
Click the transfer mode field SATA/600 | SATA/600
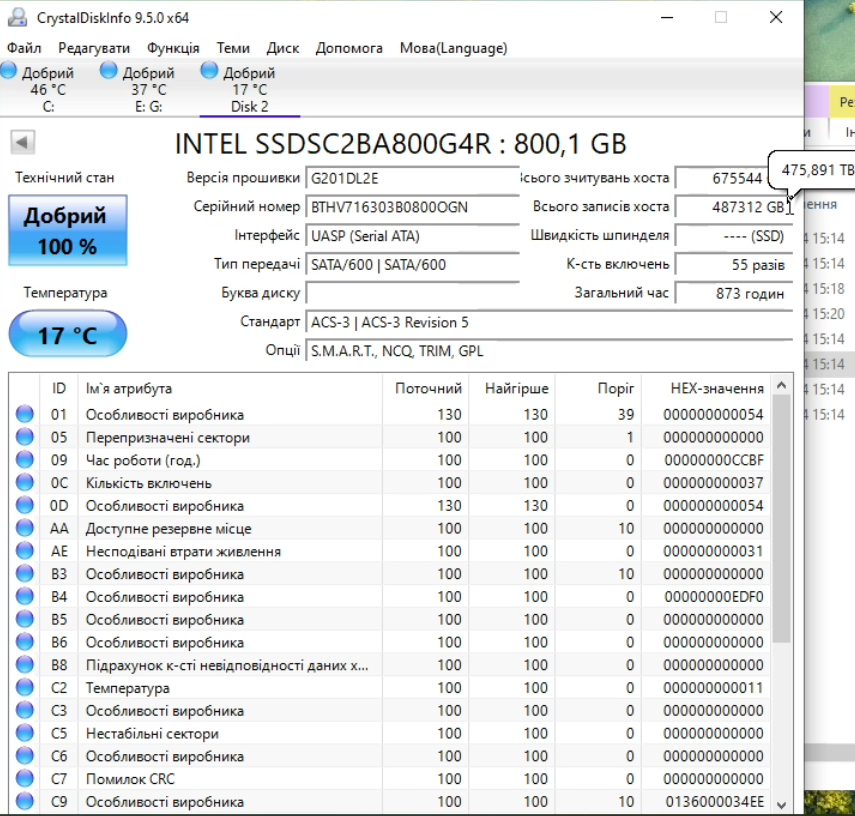pyautogui.click(x=412, y=265)
